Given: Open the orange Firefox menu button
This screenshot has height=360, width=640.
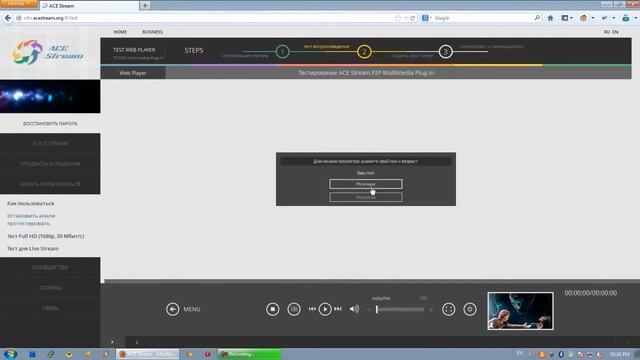Looking at the screenshot, I should (19, 4).
